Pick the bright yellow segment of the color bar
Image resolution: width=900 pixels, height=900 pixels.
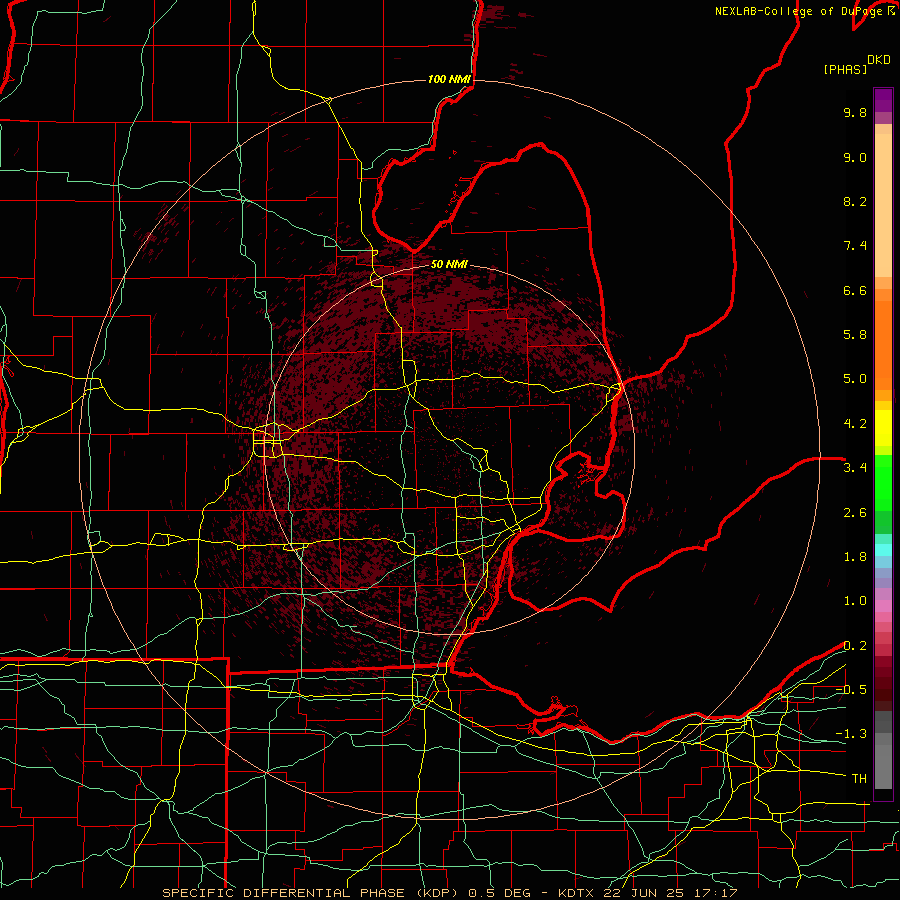(883, 428)
